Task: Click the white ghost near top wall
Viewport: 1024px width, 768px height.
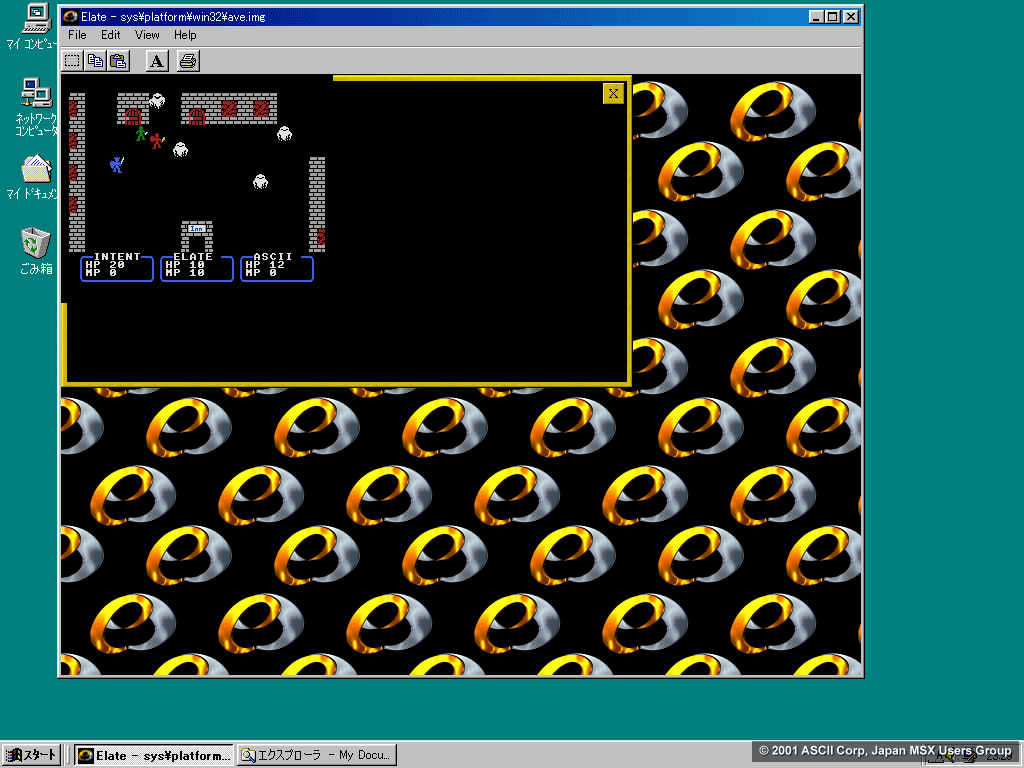Action: [x=157, y=101]
